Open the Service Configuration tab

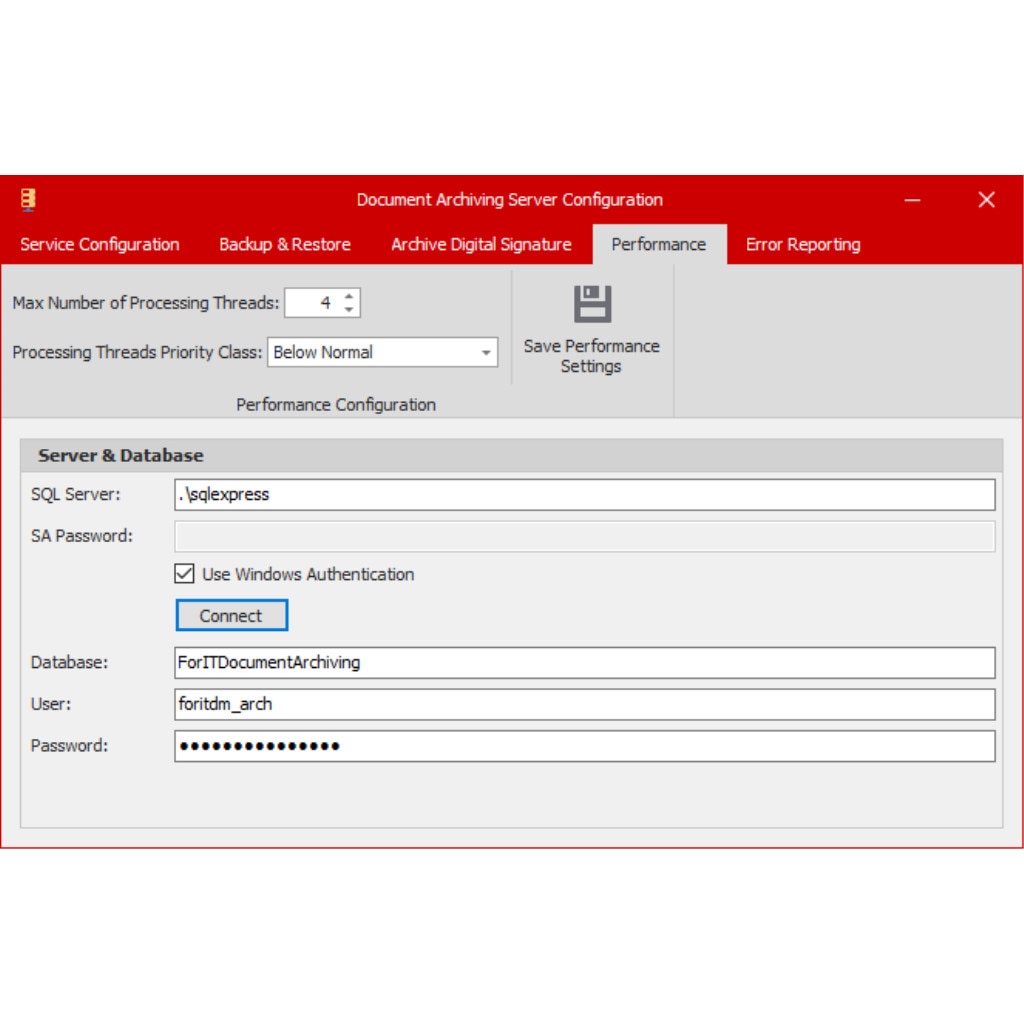point(100,244)
